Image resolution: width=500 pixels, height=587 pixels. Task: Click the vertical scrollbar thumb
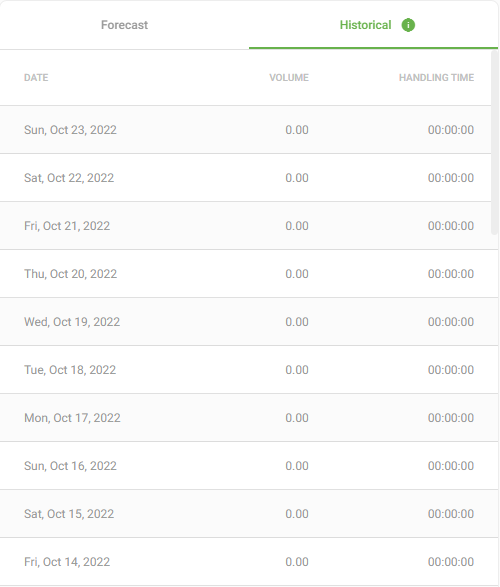(494, 143)
